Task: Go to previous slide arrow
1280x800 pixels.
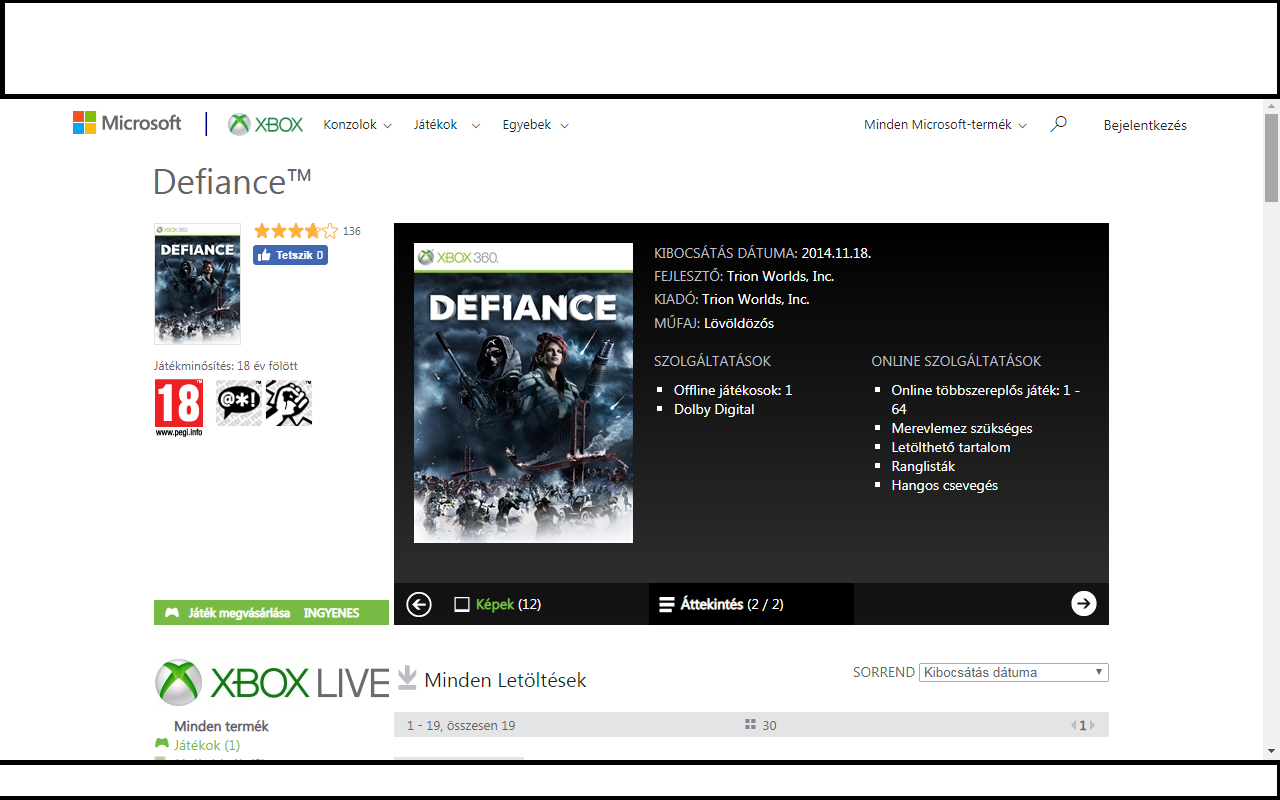Action: coord(419,604)
